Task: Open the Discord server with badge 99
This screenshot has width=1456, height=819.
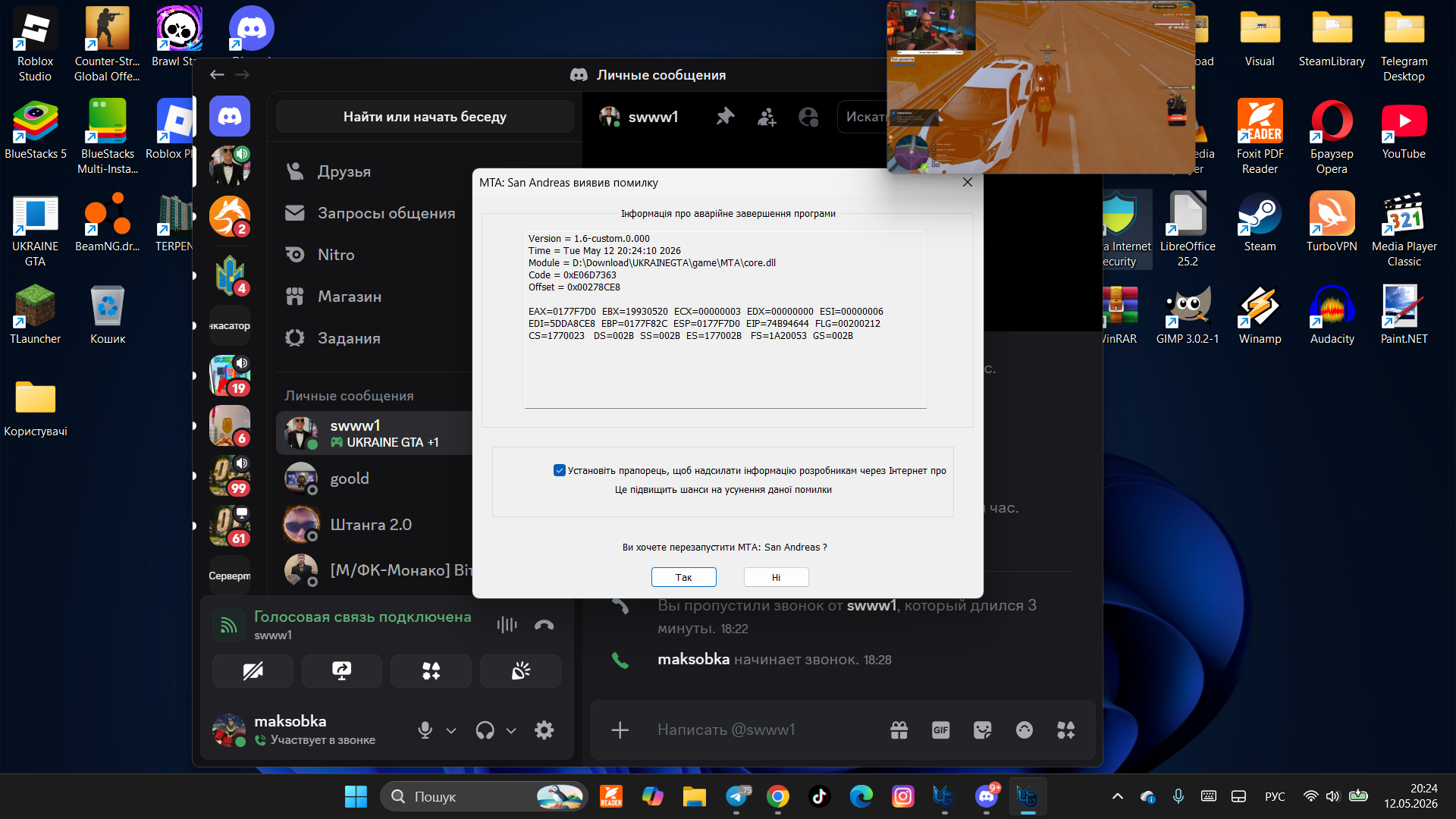Action: click(230, 476)
